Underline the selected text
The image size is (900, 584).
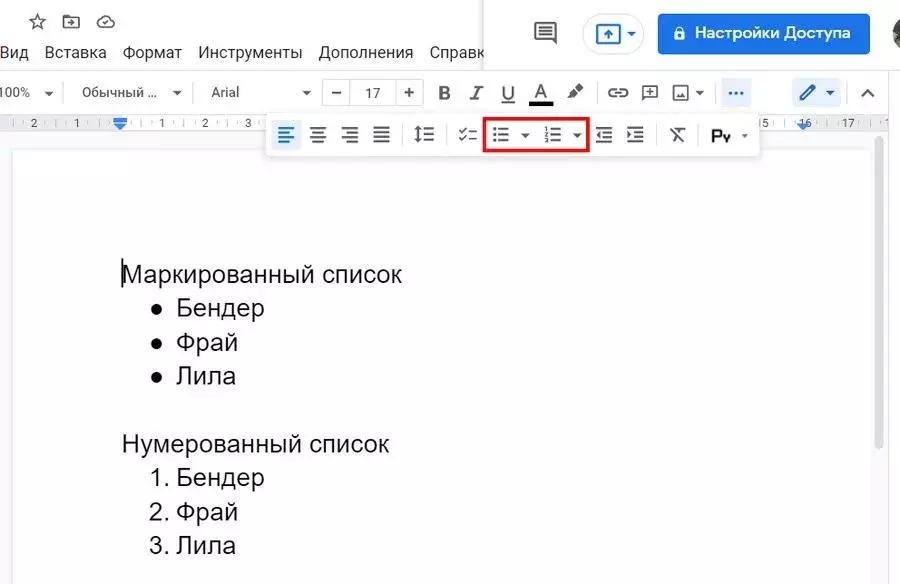(508, 92)
